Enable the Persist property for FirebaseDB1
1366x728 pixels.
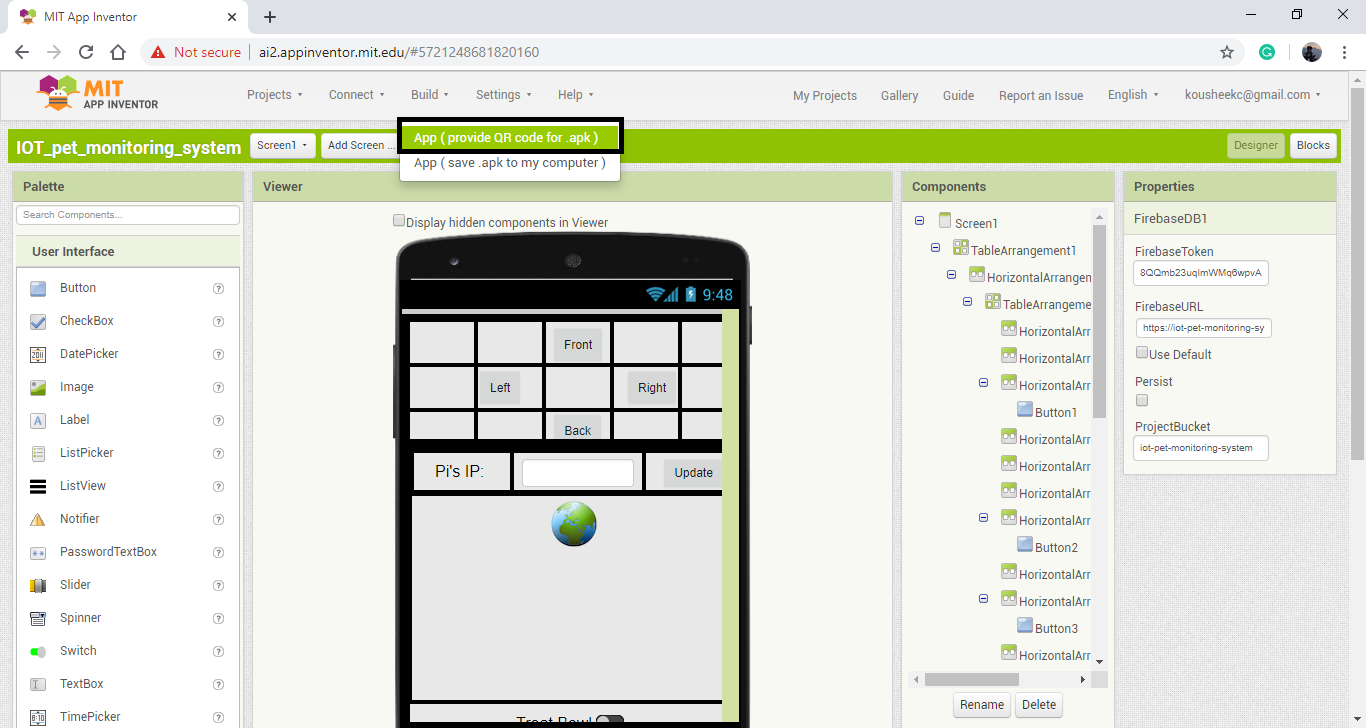pyautogui.click(x=1142, y=400)
